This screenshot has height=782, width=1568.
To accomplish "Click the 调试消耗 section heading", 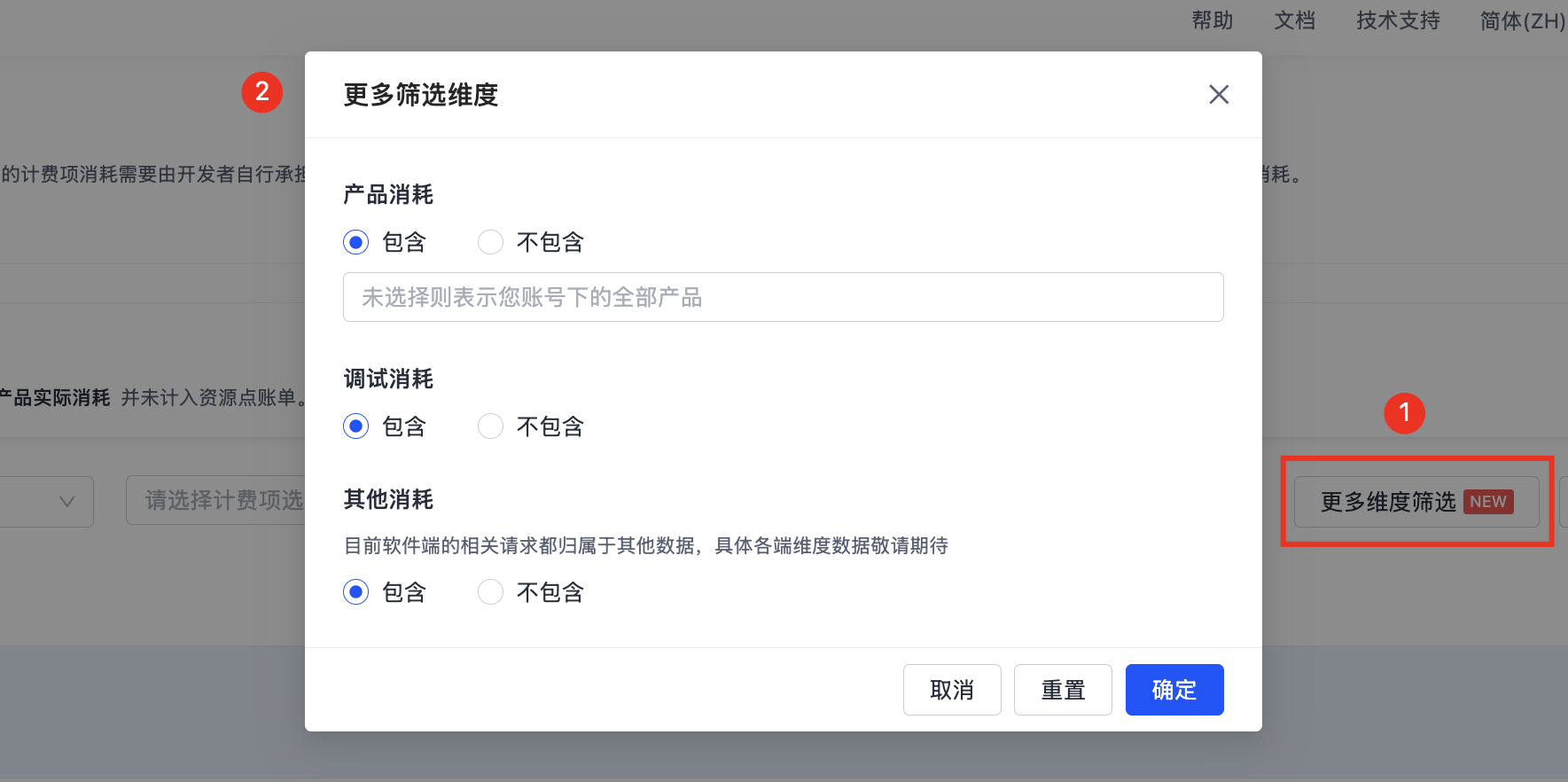I will (388, 379).
